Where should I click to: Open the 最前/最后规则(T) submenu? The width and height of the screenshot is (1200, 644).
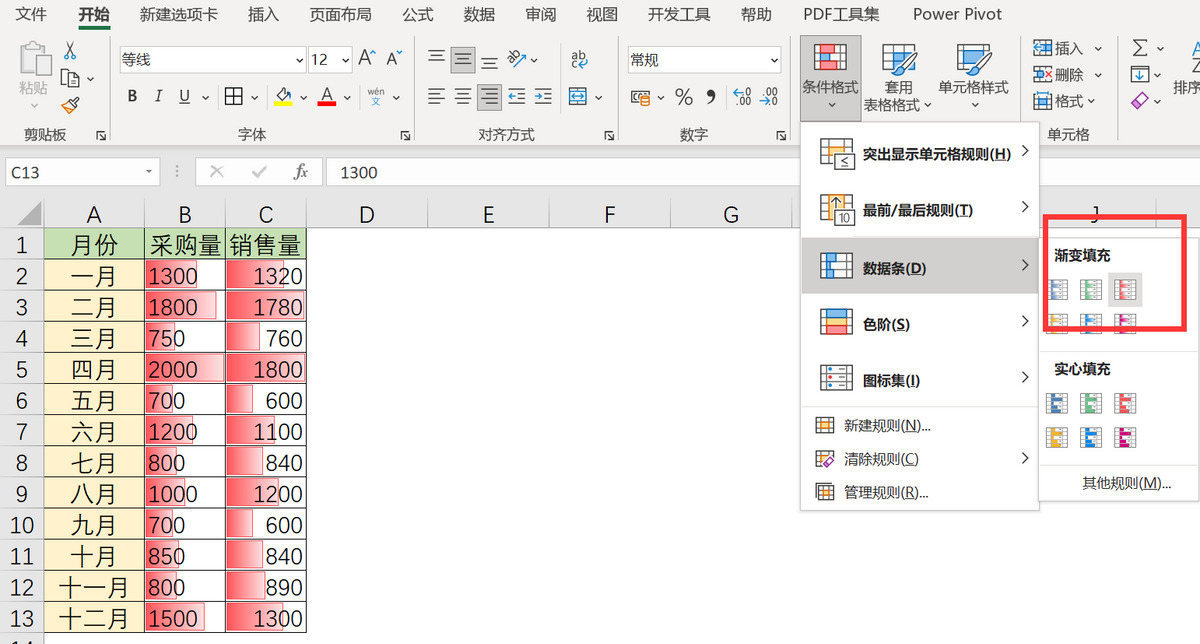[920, 209]
